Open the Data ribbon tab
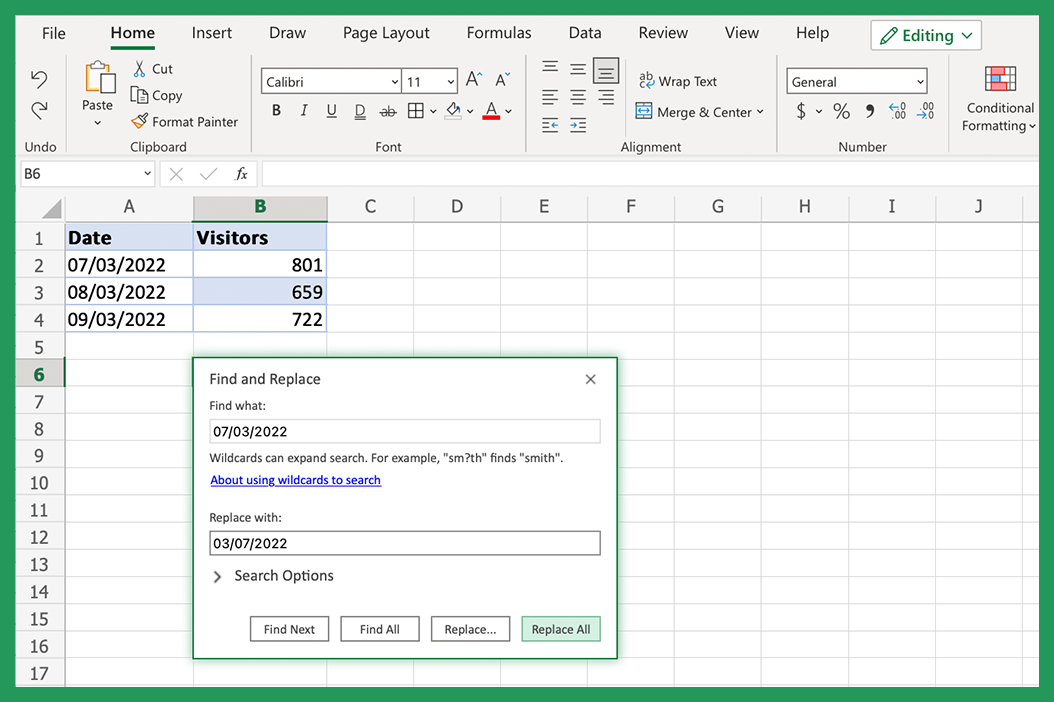This screenshot has height=702, width=1054. tap(585, 33)
